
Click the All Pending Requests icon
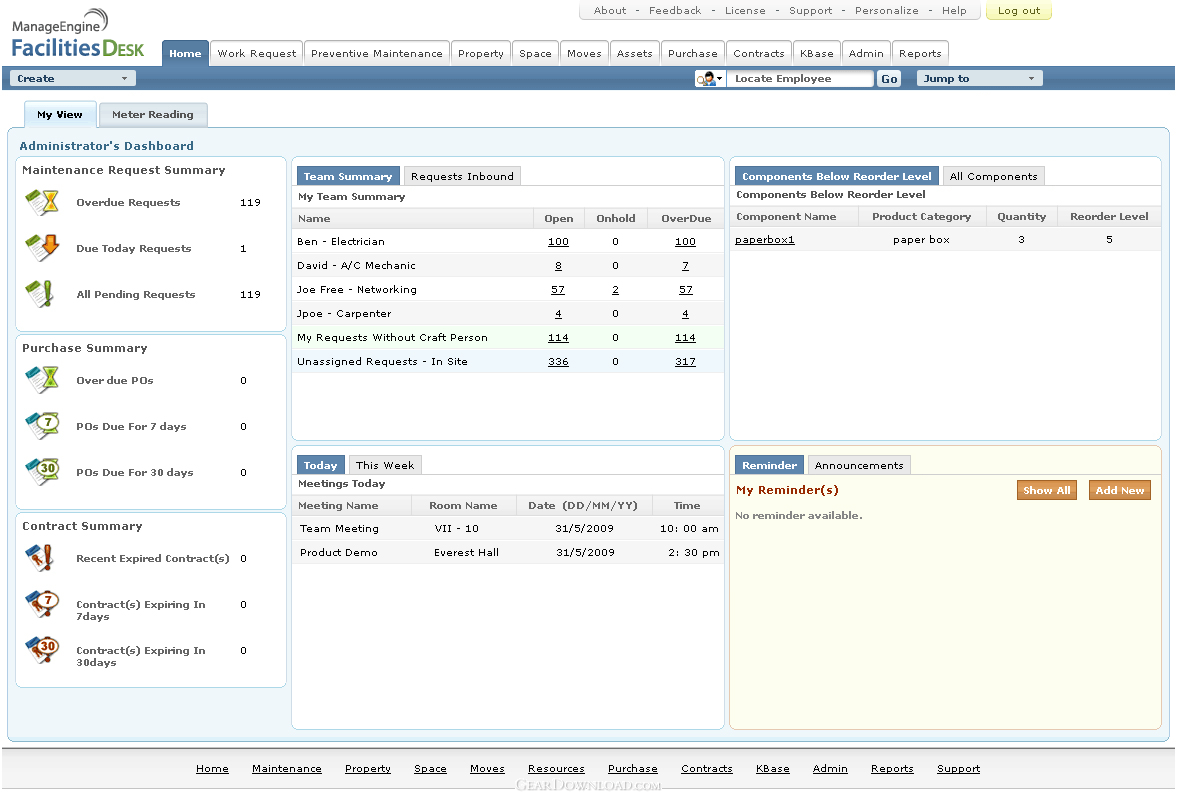click(x=42, y=294)
